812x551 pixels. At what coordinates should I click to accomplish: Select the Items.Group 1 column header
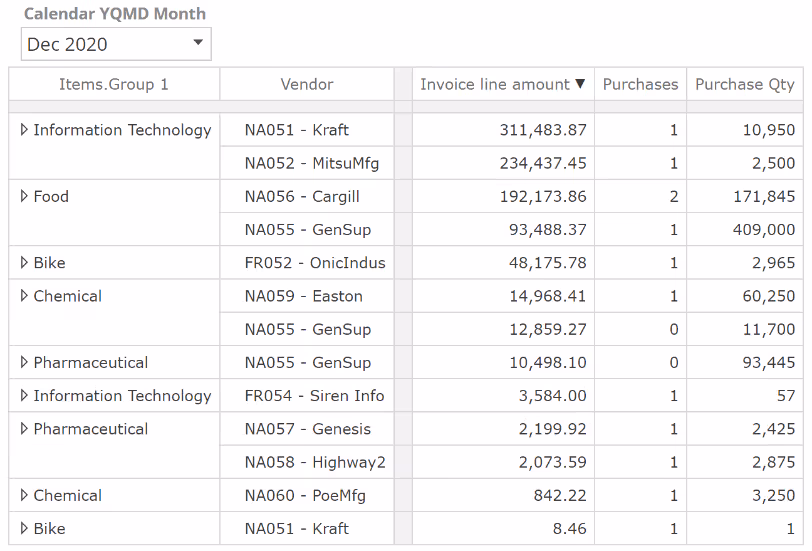(114, 85)
